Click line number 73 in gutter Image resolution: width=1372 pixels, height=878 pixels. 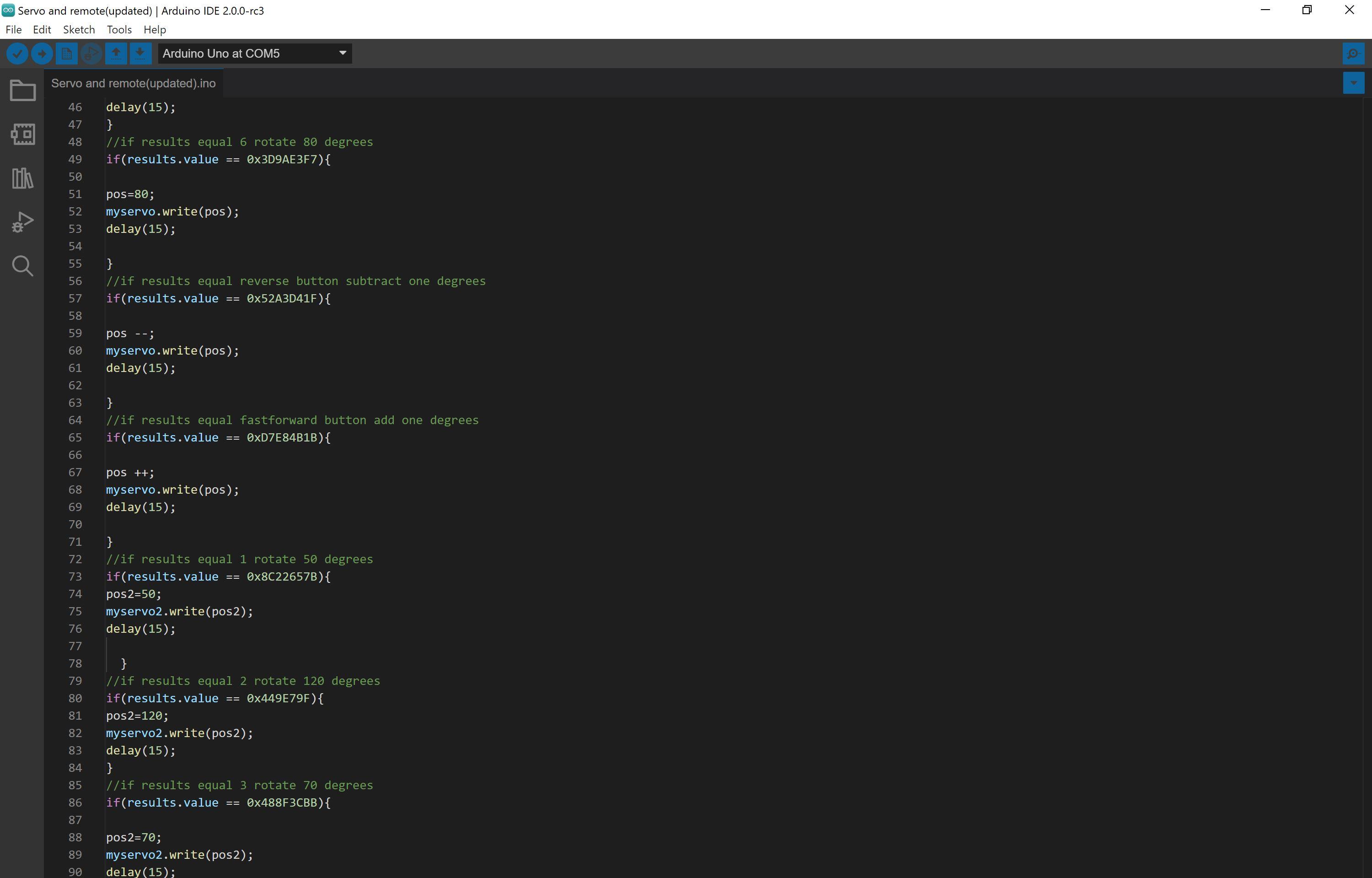point(75,577)
